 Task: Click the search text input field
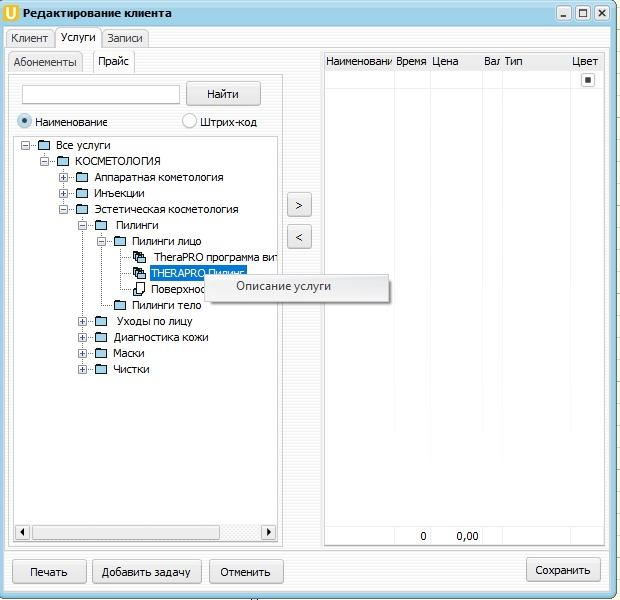[101, 94]
